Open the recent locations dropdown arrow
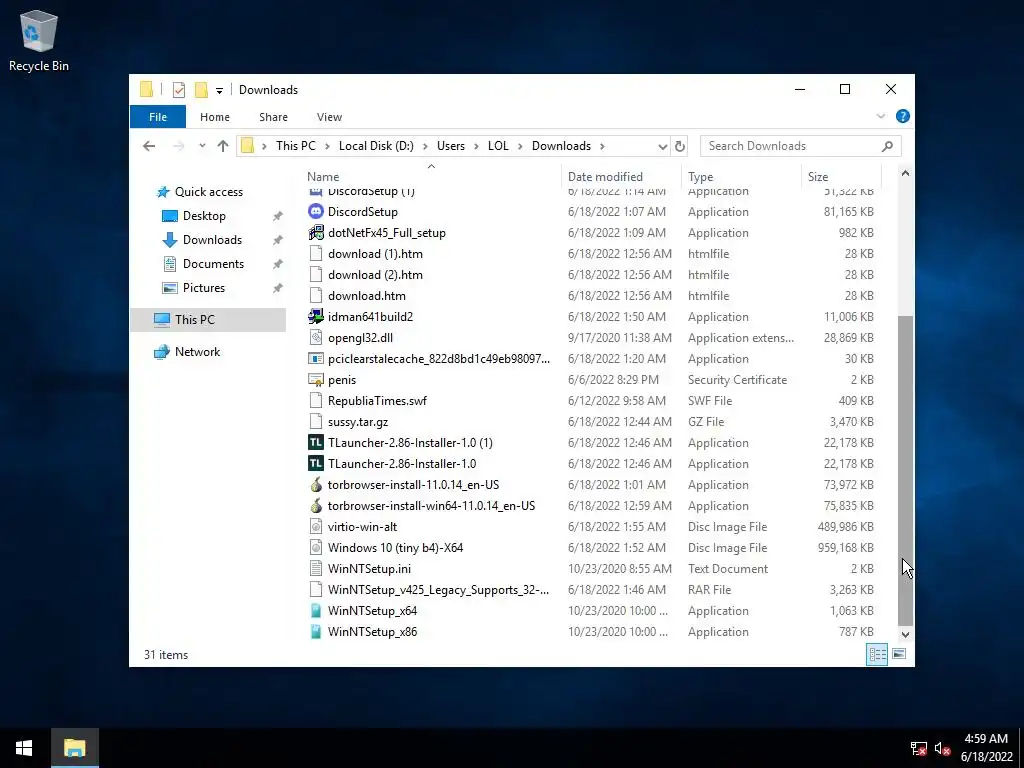This screenshot has height=768, width=1024. coord(202,146)
